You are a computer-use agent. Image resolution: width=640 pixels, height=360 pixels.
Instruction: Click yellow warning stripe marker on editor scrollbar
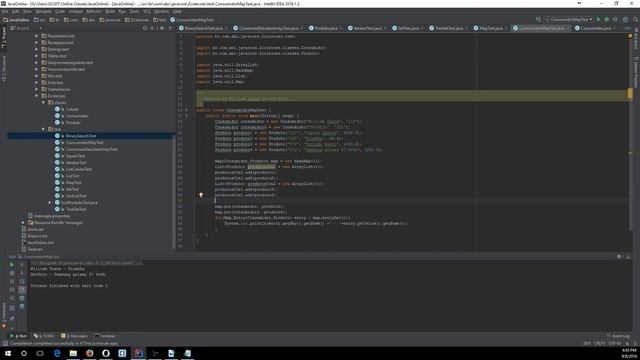pos(630,94)
